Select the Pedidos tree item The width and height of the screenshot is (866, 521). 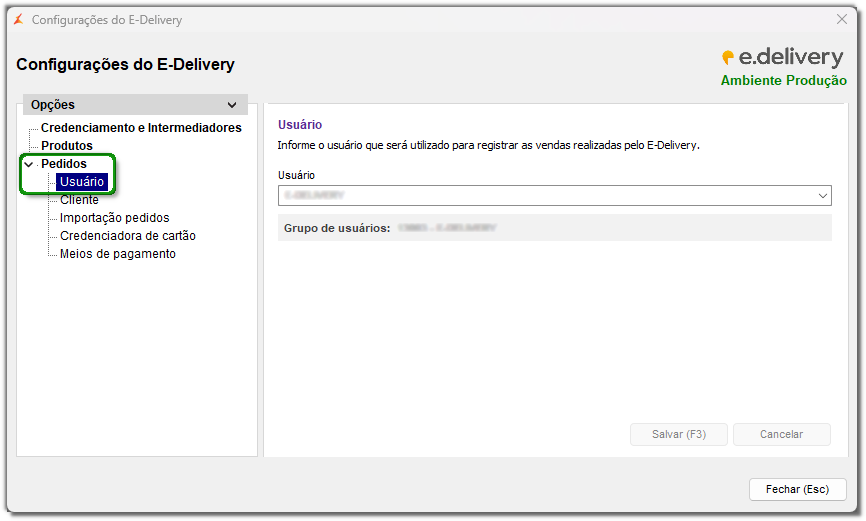click(64, 164)
